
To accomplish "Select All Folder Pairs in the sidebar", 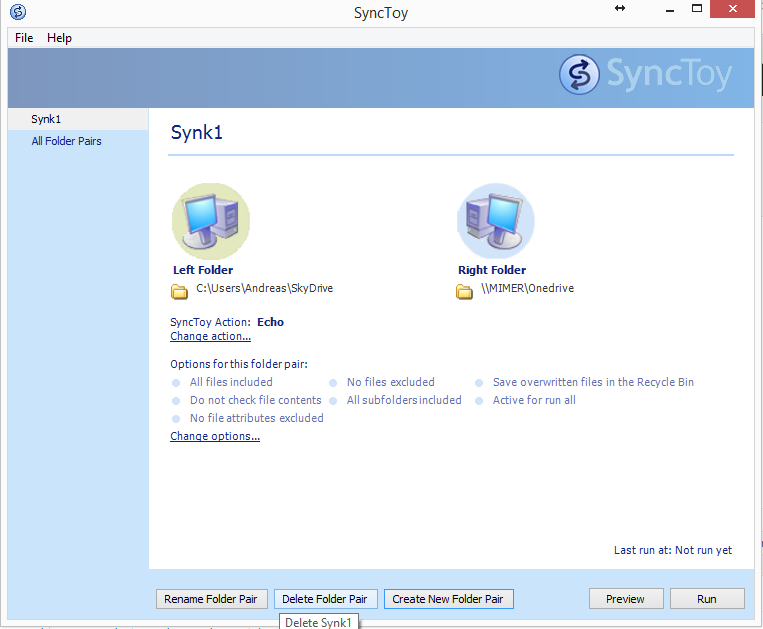I will point(66,141).
